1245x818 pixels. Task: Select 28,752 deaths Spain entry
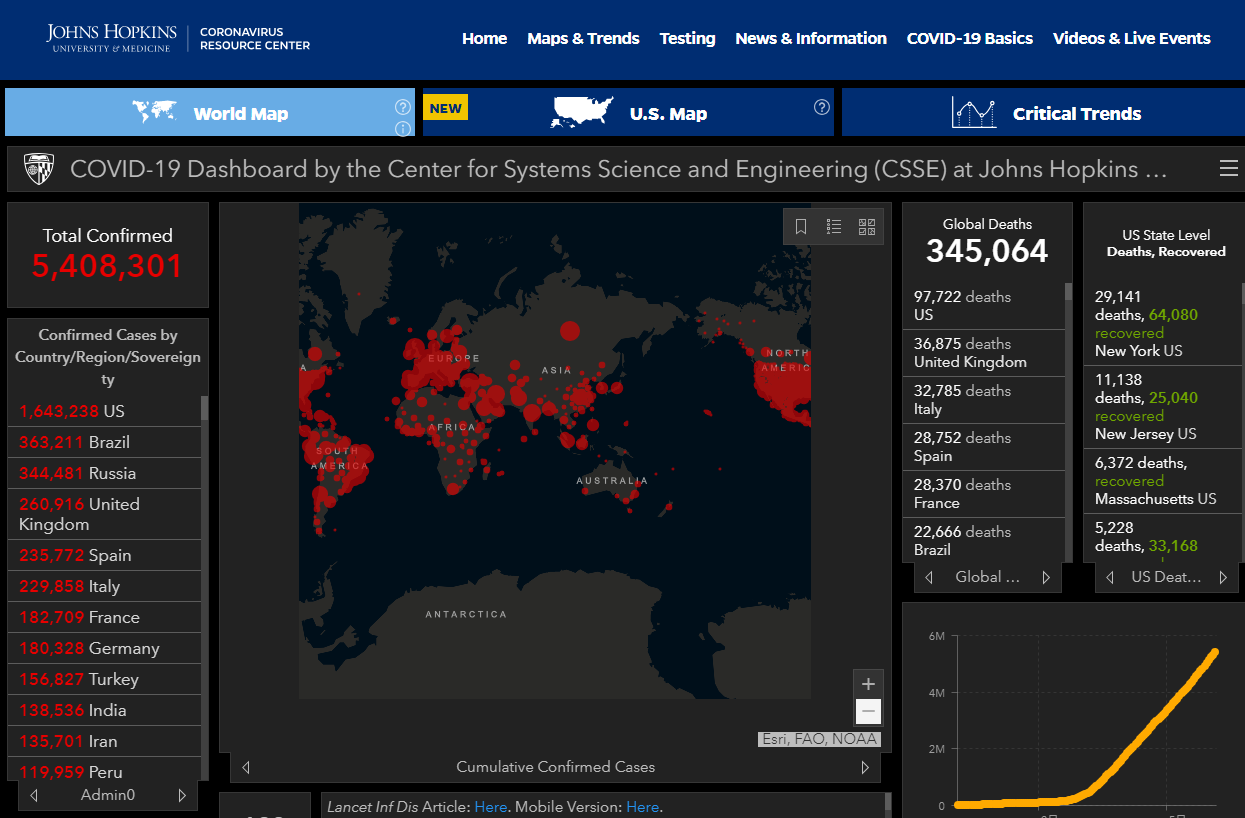click(x=984, y=447)
